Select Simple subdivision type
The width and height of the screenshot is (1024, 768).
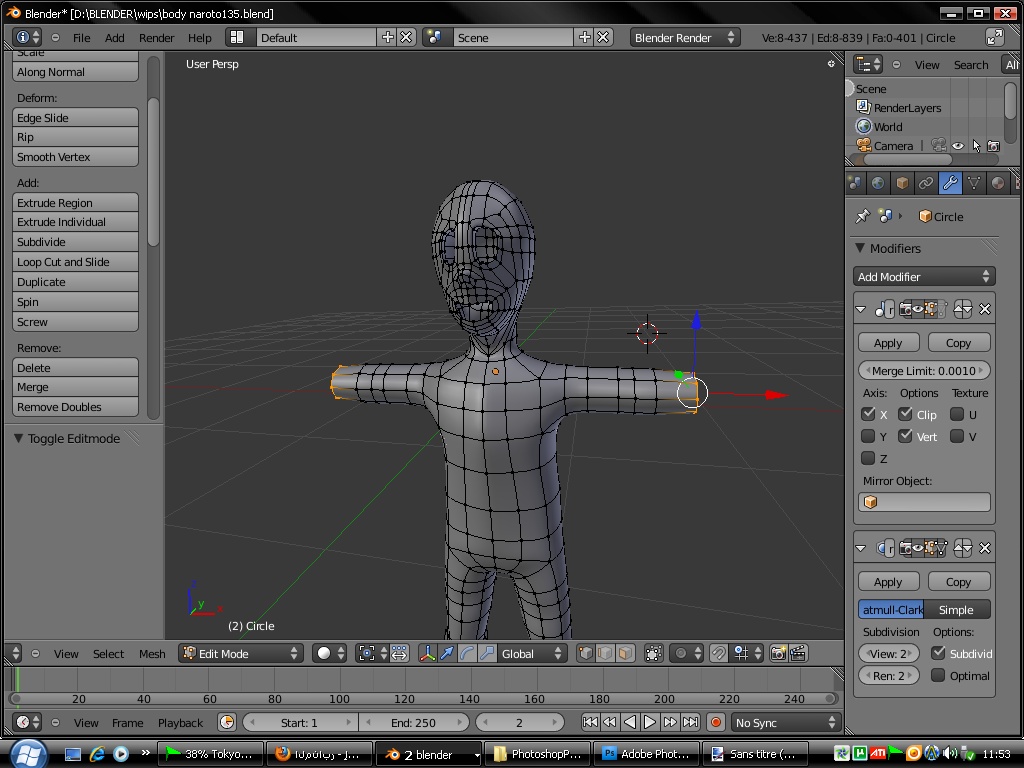[956, 610]
